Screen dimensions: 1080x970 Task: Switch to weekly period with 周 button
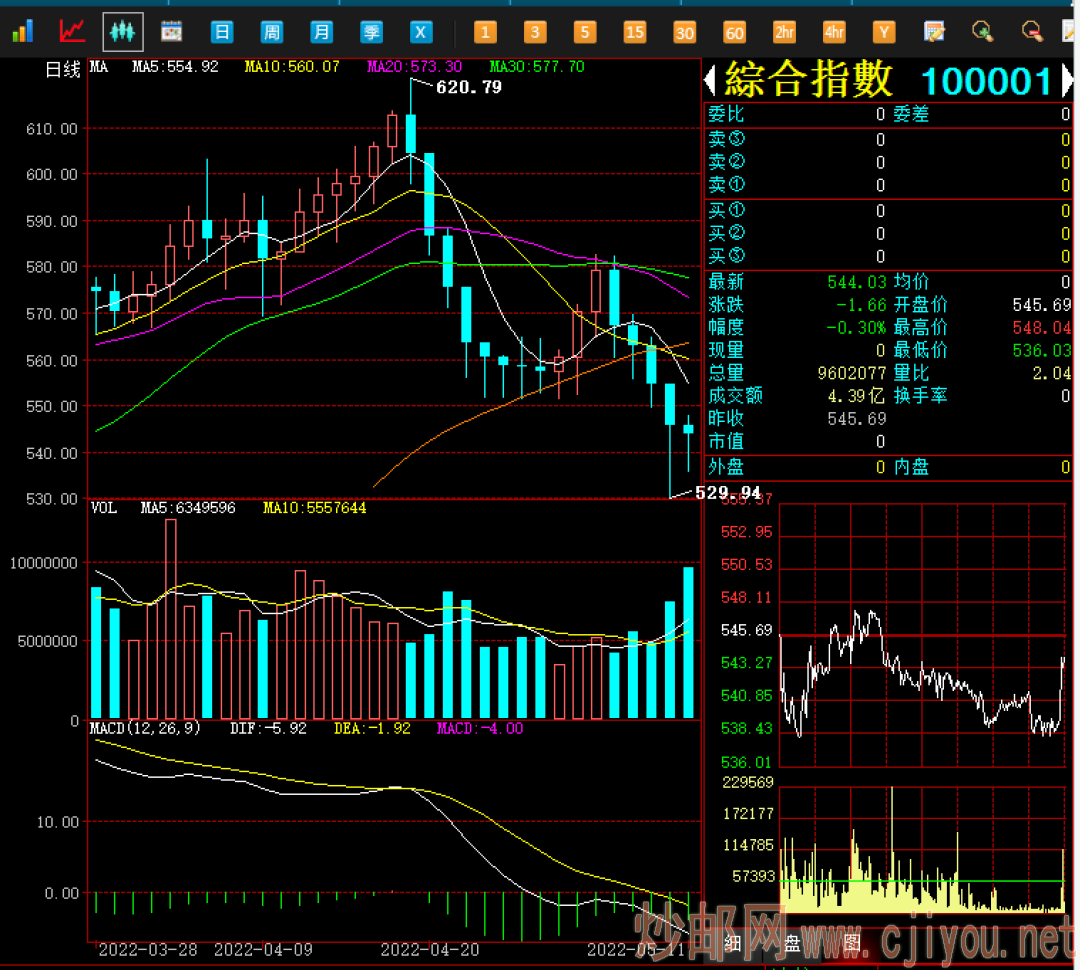click(x=272, y=32)
